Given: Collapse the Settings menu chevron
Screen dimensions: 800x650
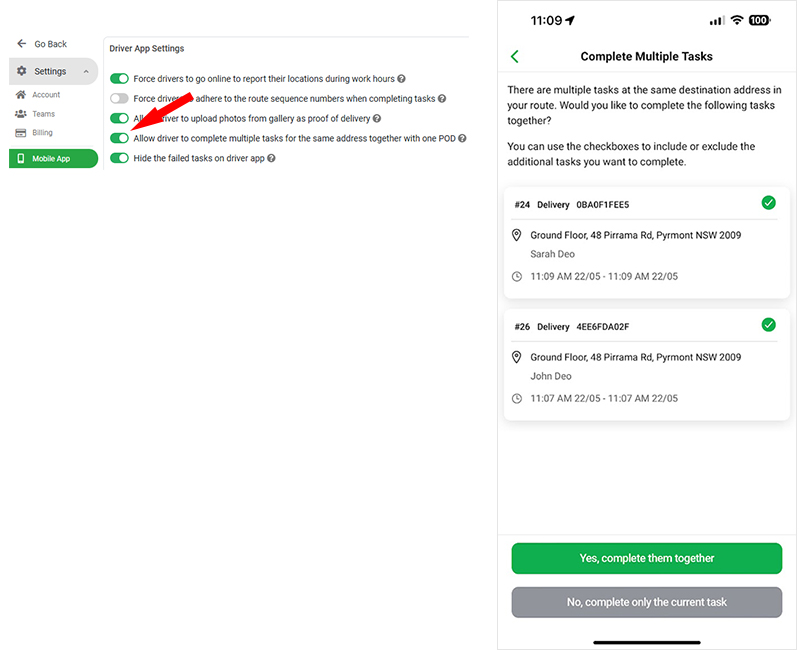Looking at the screenshot, I should 86,72.
